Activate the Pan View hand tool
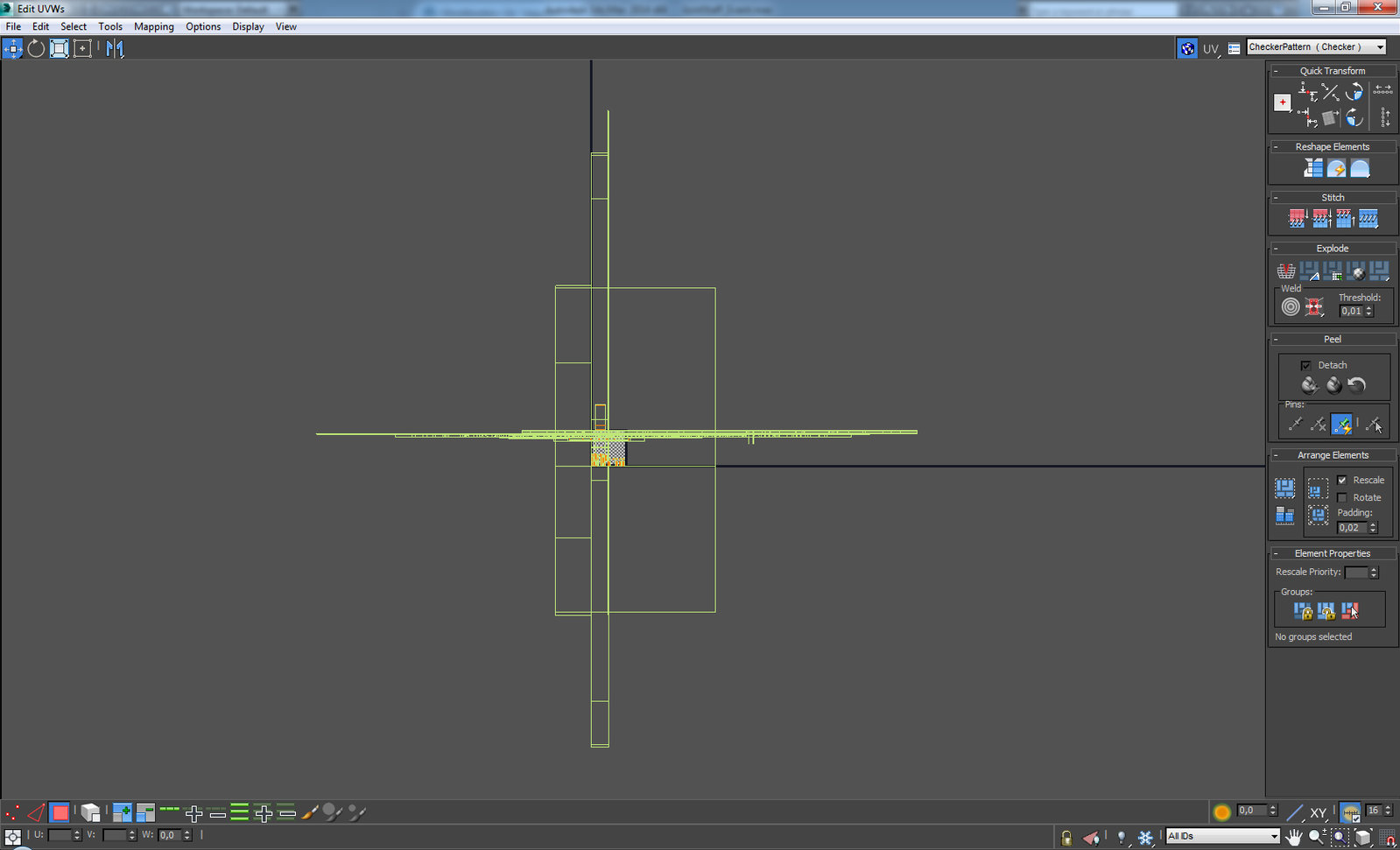Screen dimensions: 1400x850 click(1294, 837)
